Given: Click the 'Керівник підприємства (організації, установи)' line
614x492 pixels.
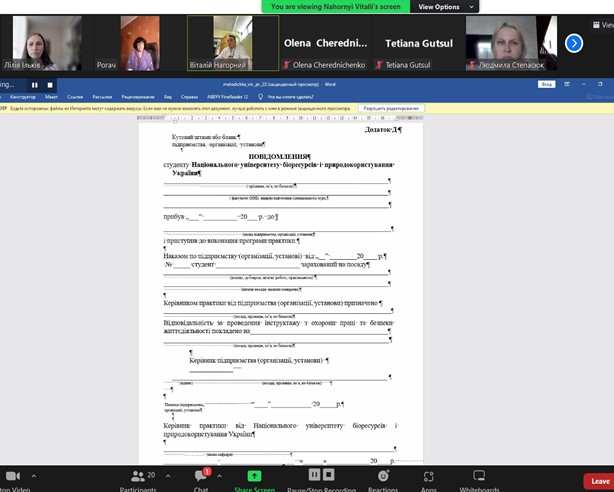Looking at the screenshot, I should pyautogui.click(x=259, y=360).
